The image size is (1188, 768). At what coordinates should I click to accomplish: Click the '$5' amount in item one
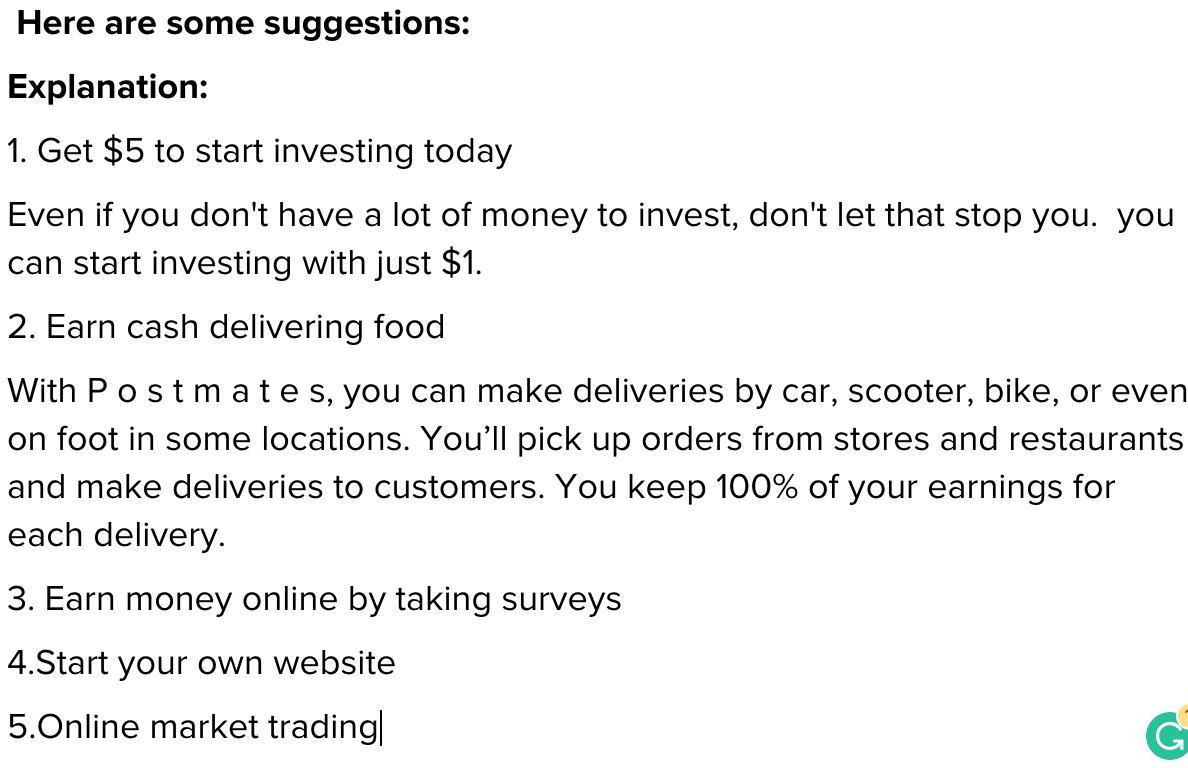tap(123, 151)
